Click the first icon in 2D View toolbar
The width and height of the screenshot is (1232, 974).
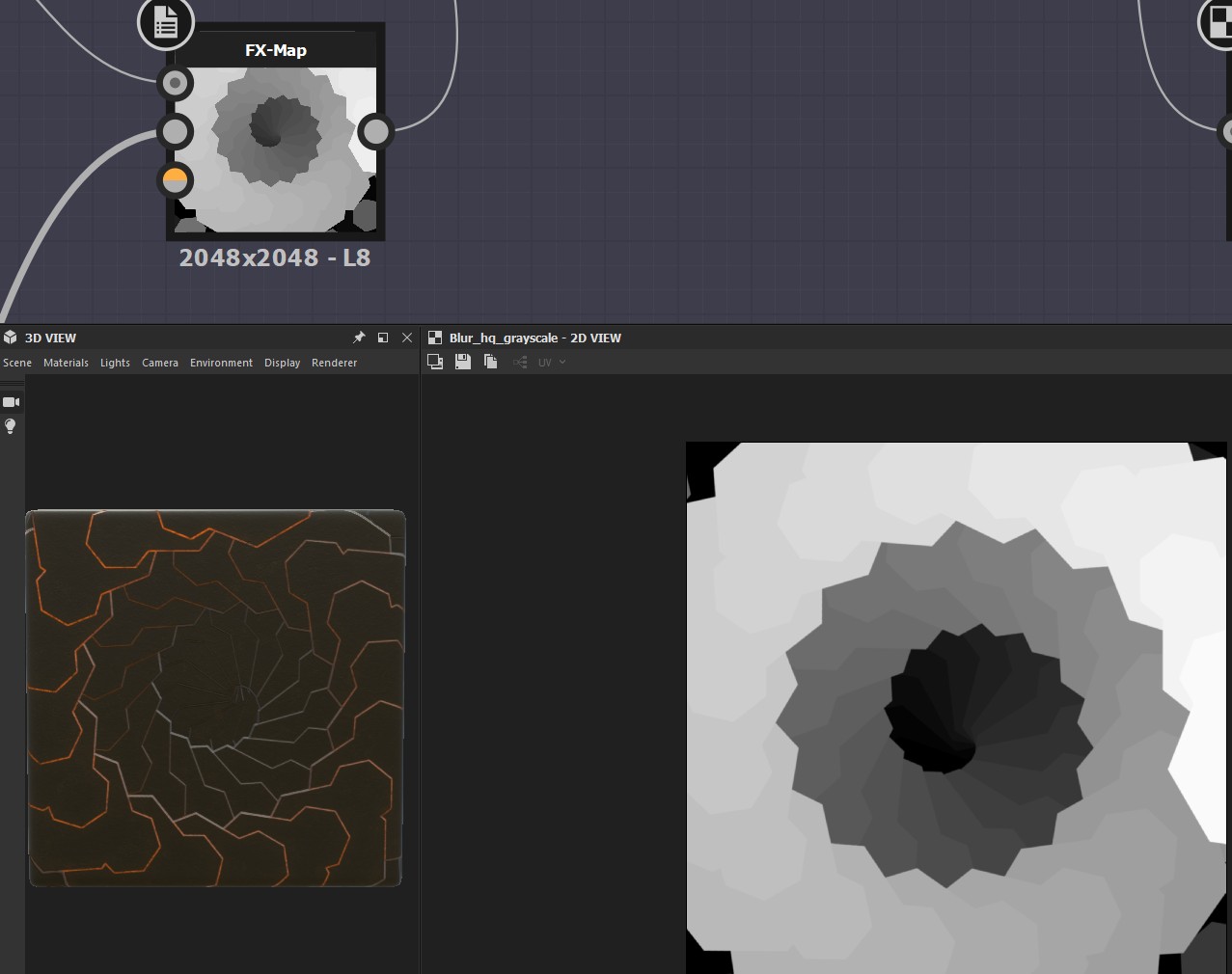435,362
